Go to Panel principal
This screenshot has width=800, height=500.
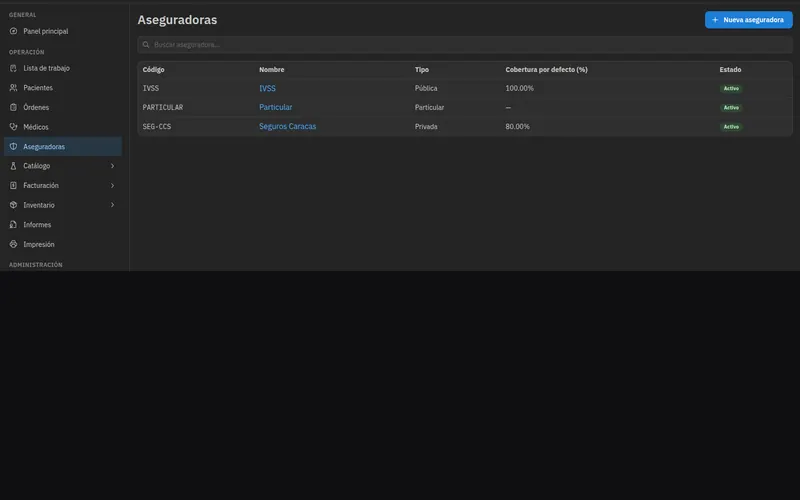pos(63,31)
